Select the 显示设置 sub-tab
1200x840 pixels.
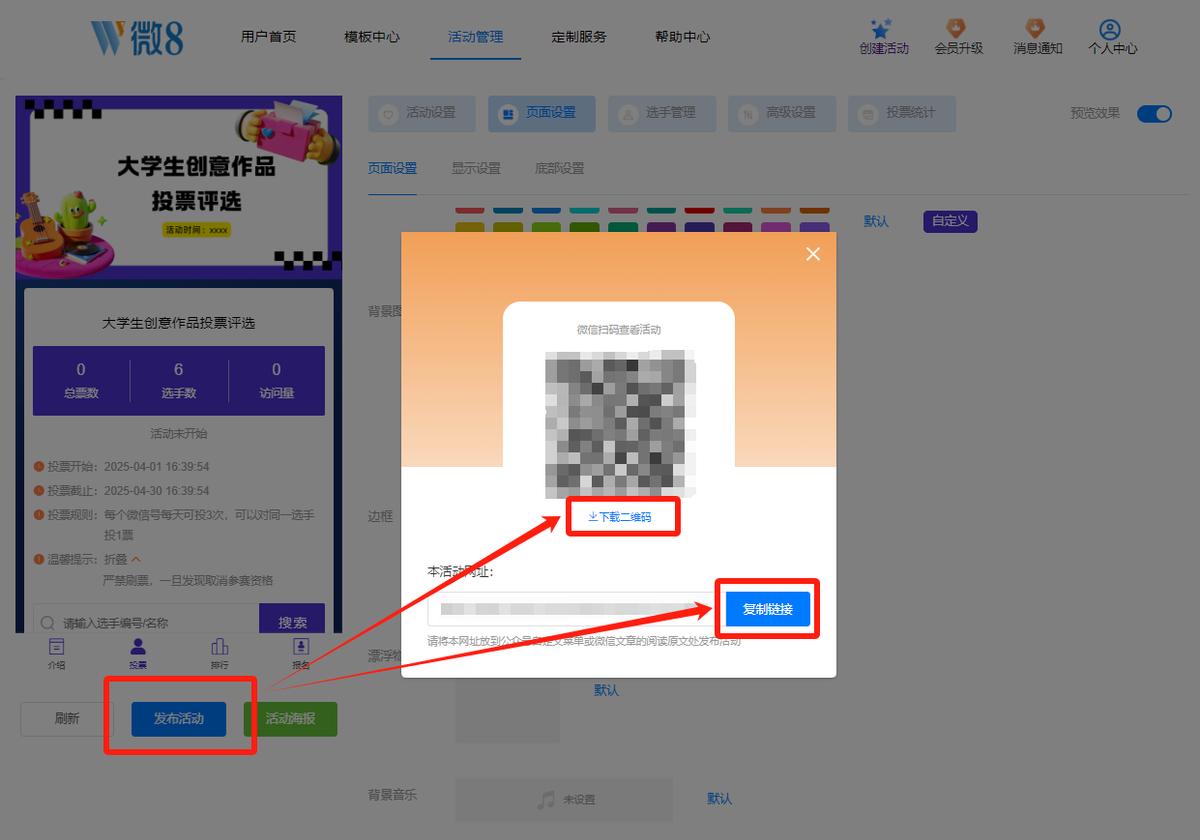coord(476,168)
